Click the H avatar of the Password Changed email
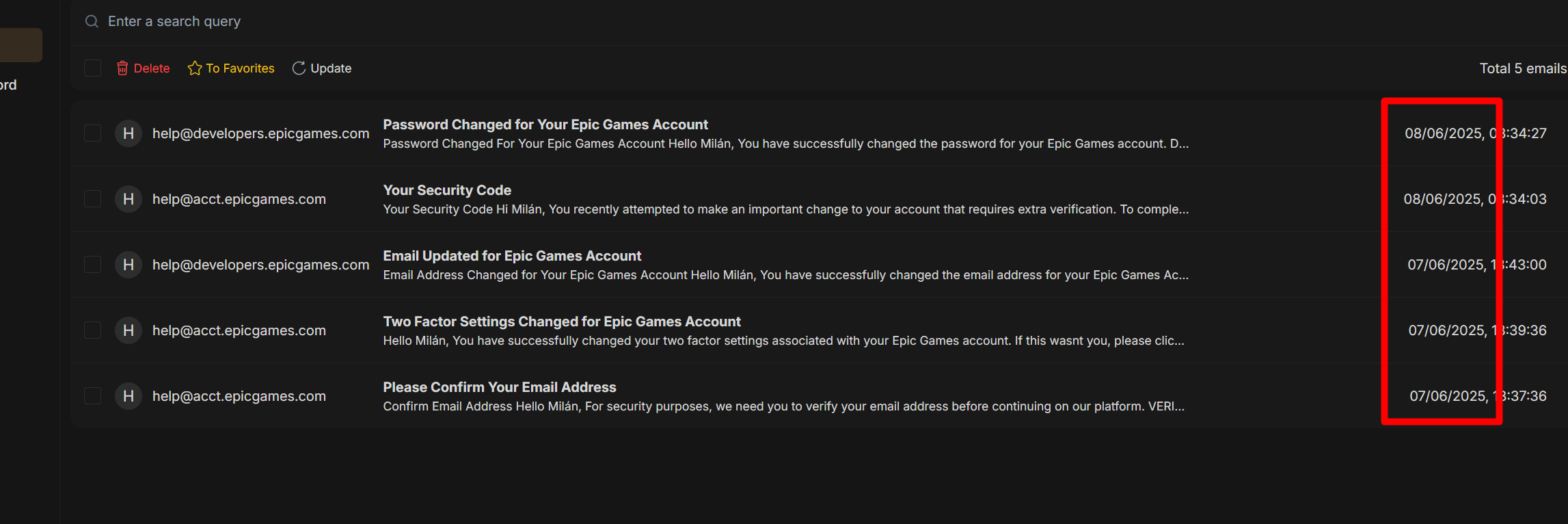 click(x=129, y=133)
